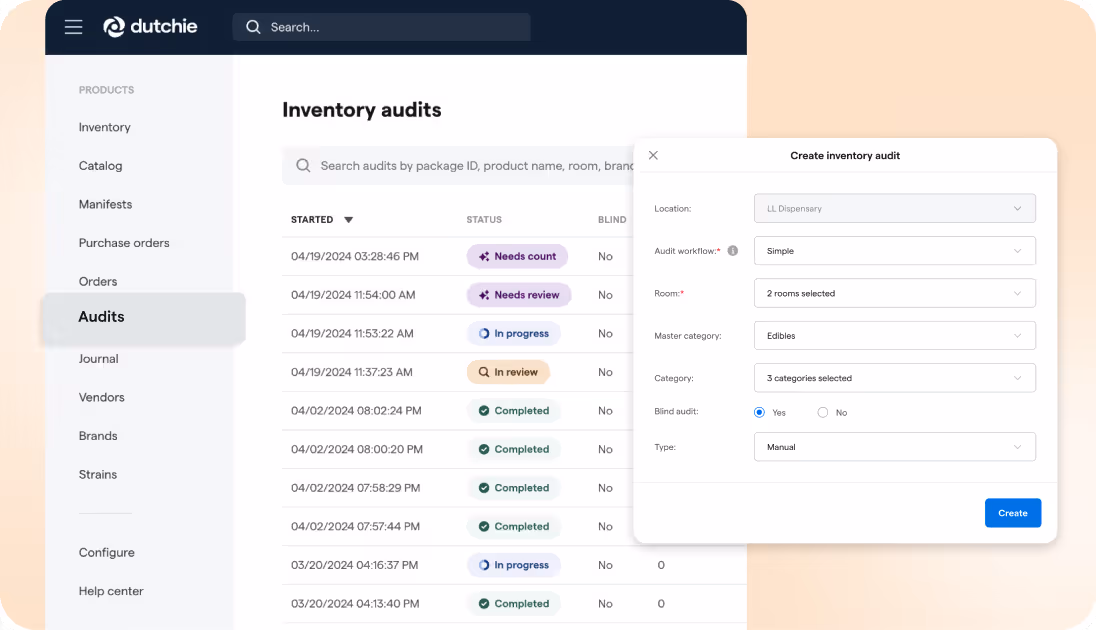Image resolution: width=1096 pixels, height=630 pixels.
Task: Sort by Started column arrow
Action: 348,220
